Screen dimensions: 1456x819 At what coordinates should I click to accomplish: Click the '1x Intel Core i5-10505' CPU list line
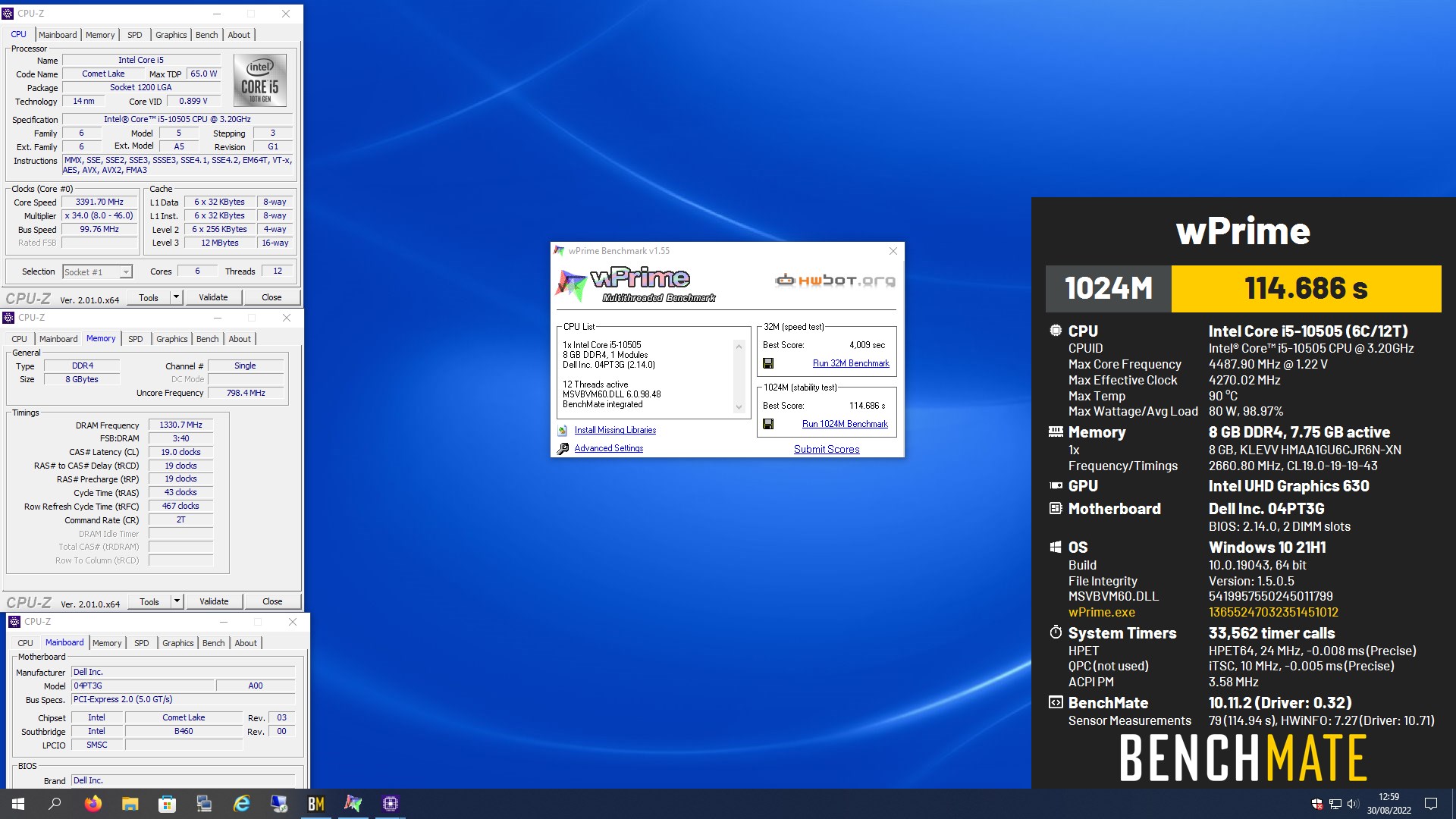point(601,345)
